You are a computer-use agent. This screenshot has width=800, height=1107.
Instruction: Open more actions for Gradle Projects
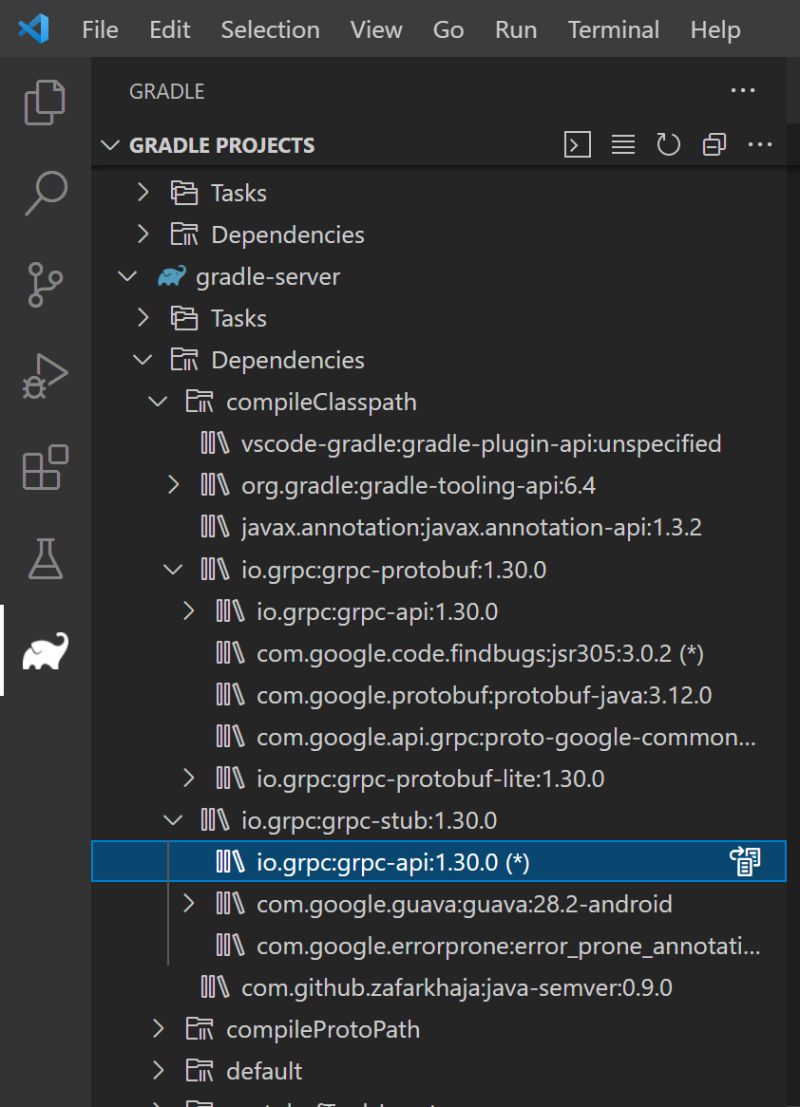pos(761,144)
